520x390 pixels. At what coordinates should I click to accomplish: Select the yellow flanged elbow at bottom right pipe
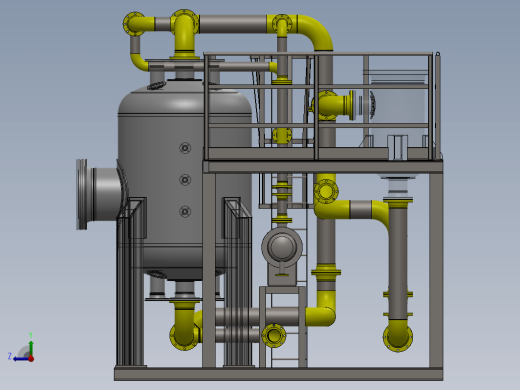(x=398, y=336)
